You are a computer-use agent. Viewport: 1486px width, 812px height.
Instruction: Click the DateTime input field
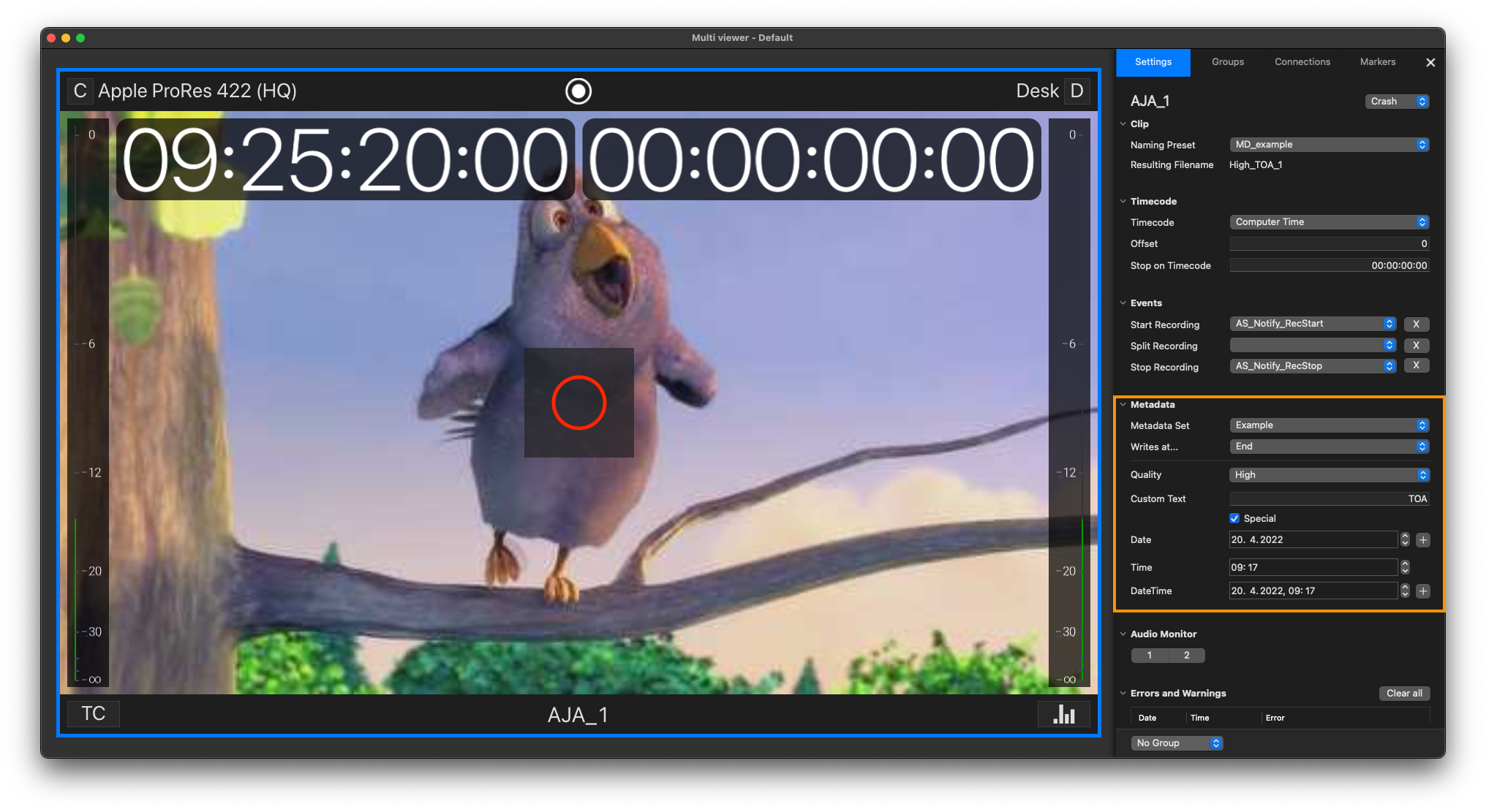point(1313,591)
